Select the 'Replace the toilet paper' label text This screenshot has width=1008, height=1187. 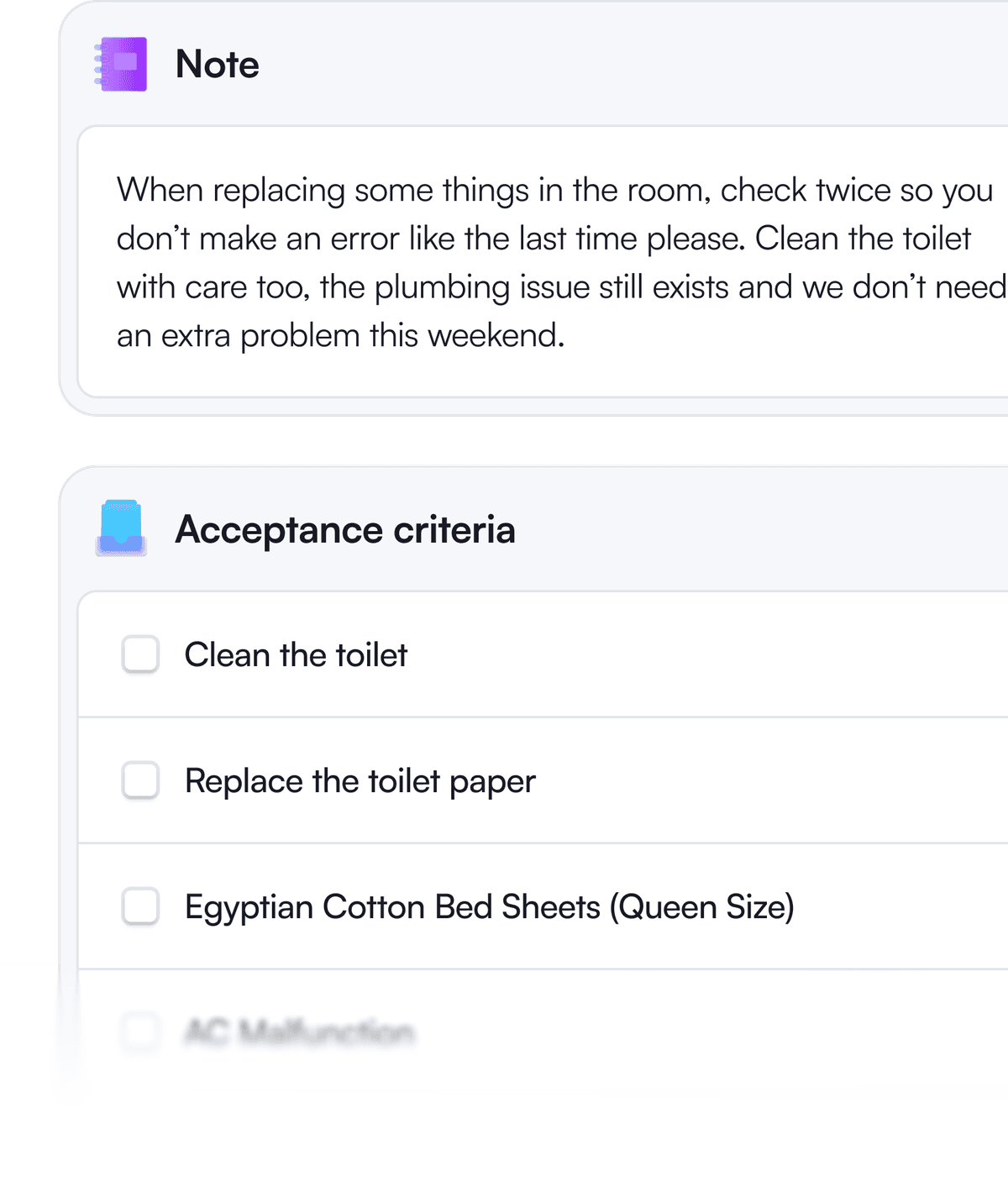point(360,781)
